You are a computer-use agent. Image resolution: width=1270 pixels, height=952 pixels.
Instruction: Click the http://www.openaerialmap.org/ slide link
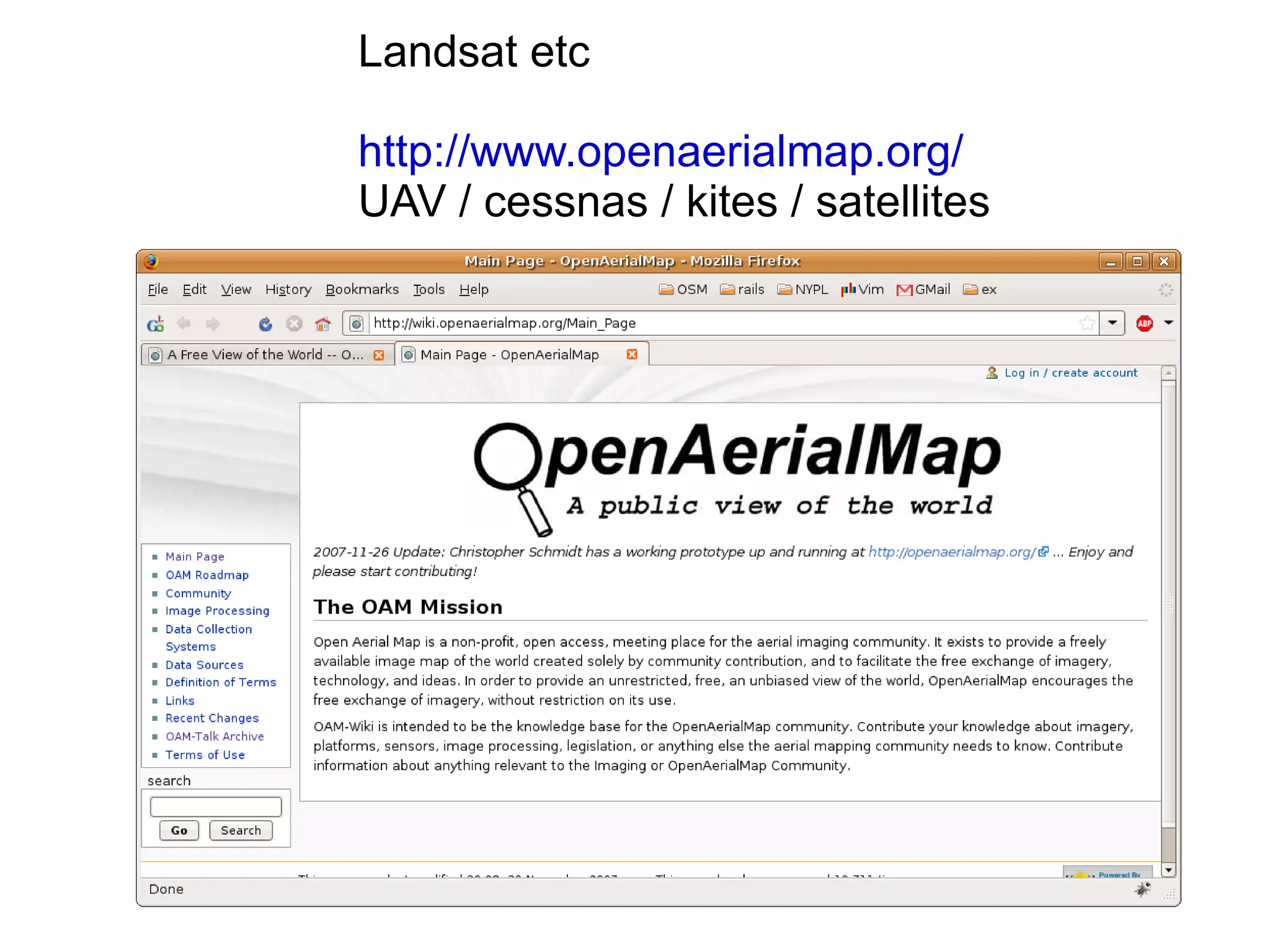click(x=661, y=151)
